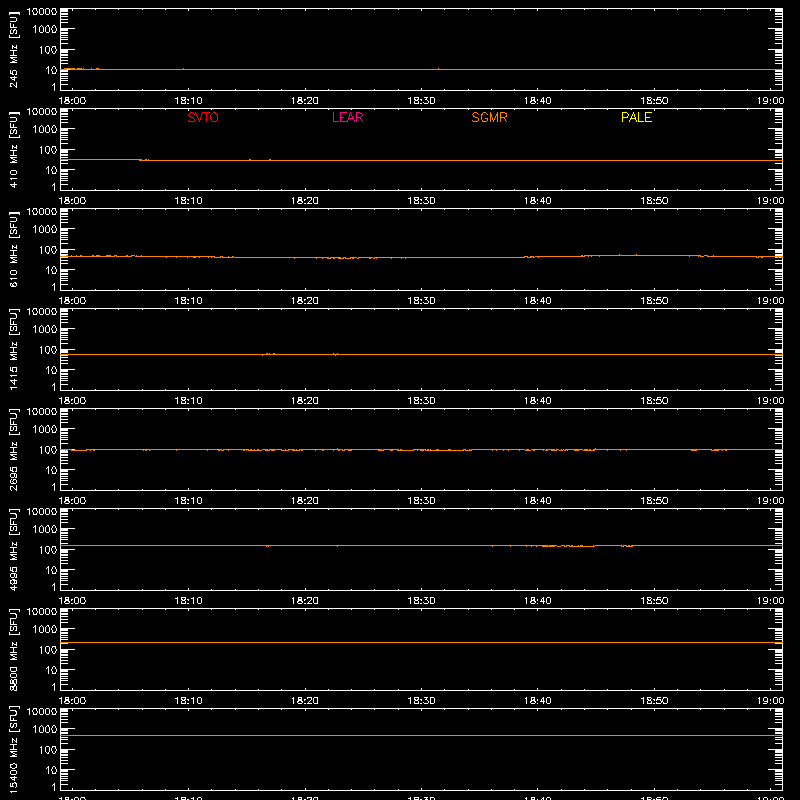Click the 18:10 label below the 2695 MHz panel
The image size is (800, 800).
188,501
